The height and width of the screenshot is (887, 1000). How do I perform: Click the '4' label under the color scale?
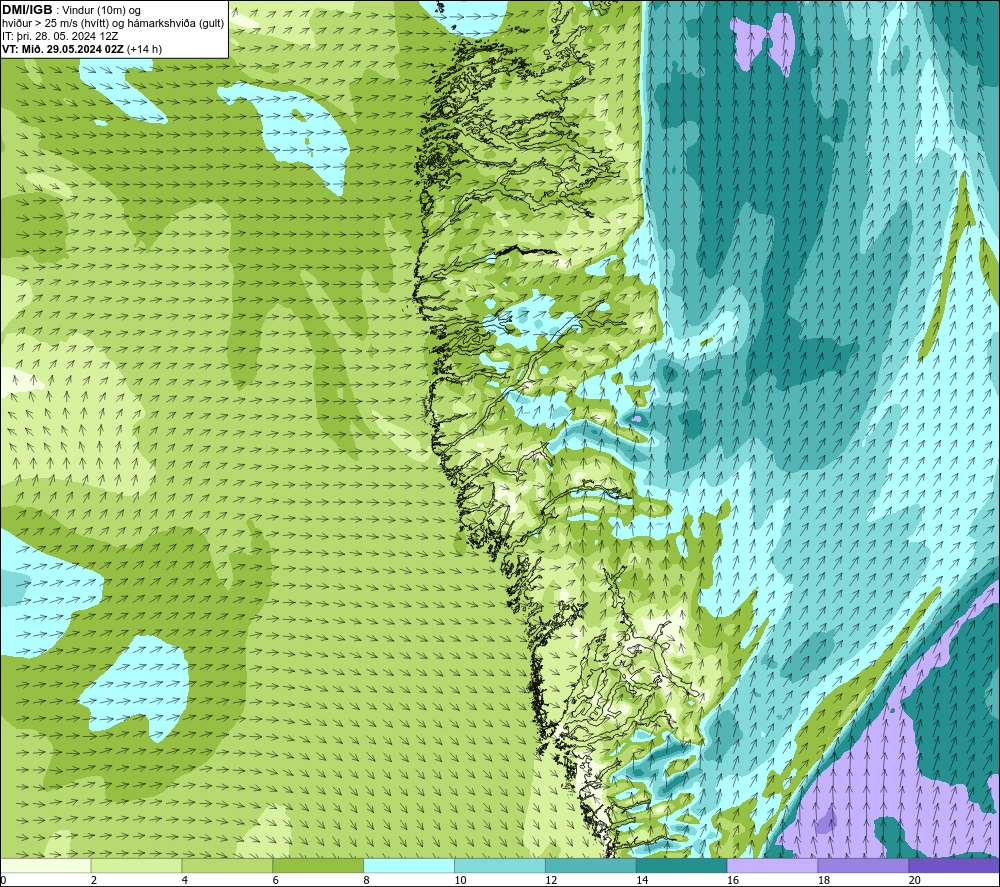(x=185, y=880)
